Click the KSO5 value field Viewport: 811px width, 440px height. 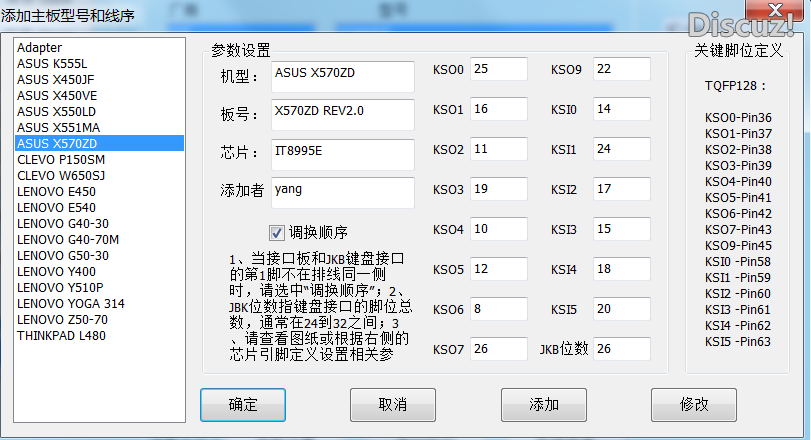point(499,269)
